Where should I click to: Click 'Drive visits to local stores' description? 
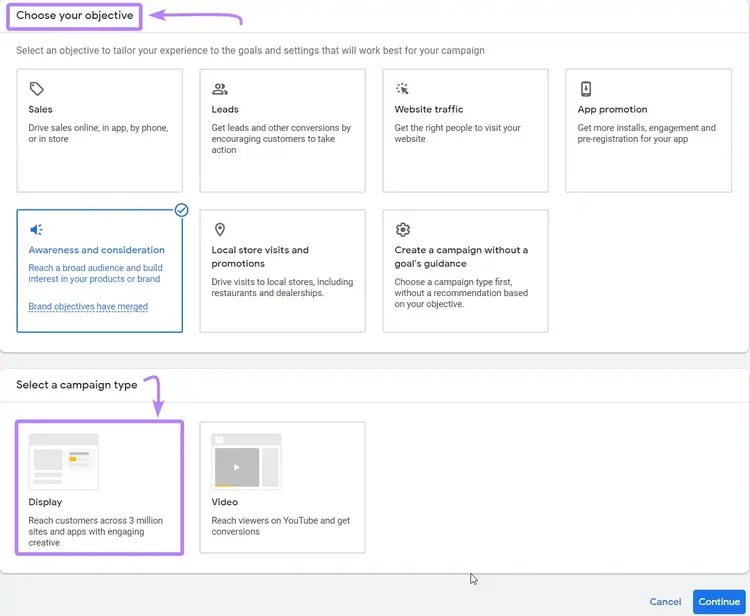pos(282,287)
